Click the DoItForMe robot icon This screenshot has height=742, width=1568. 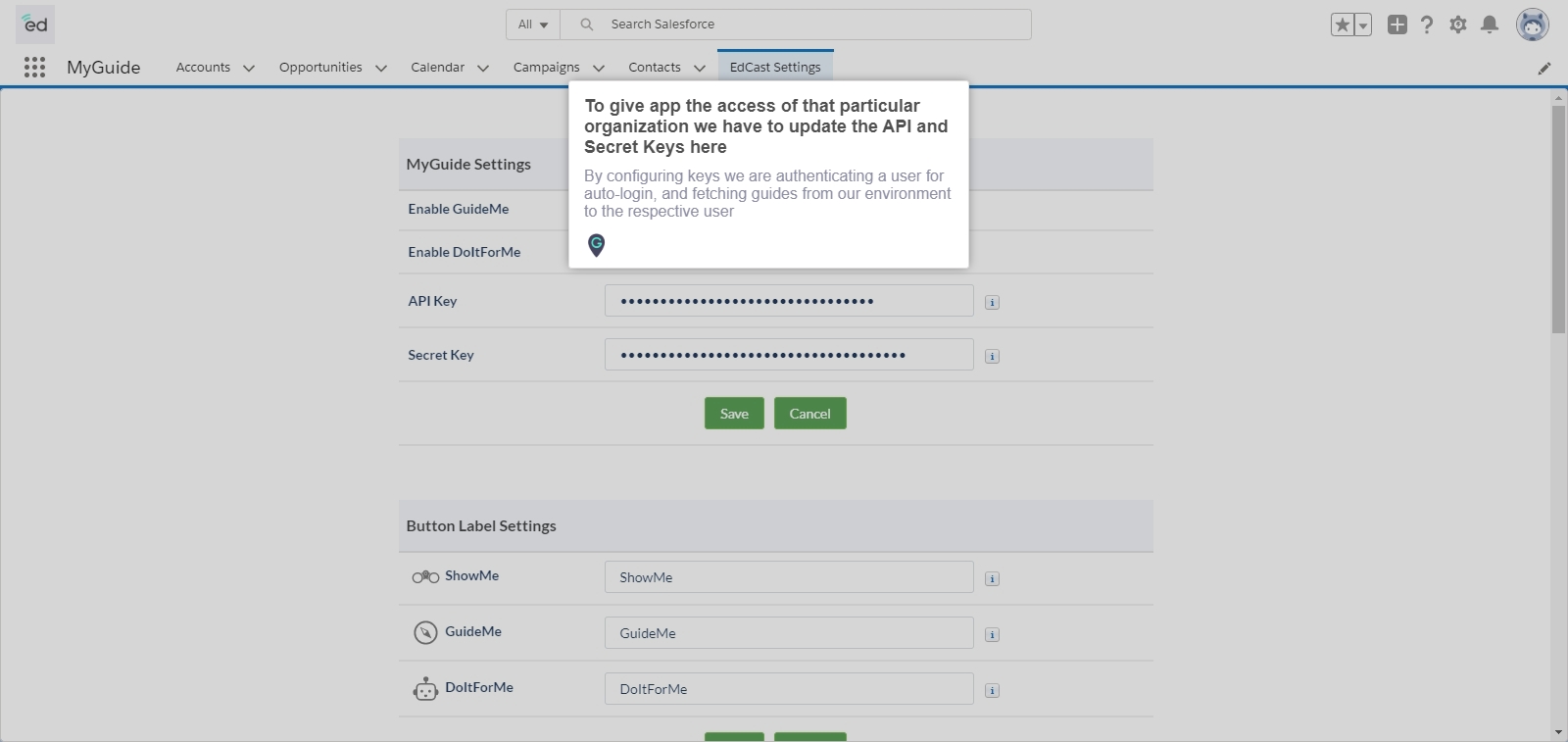(x=425, y=689)
